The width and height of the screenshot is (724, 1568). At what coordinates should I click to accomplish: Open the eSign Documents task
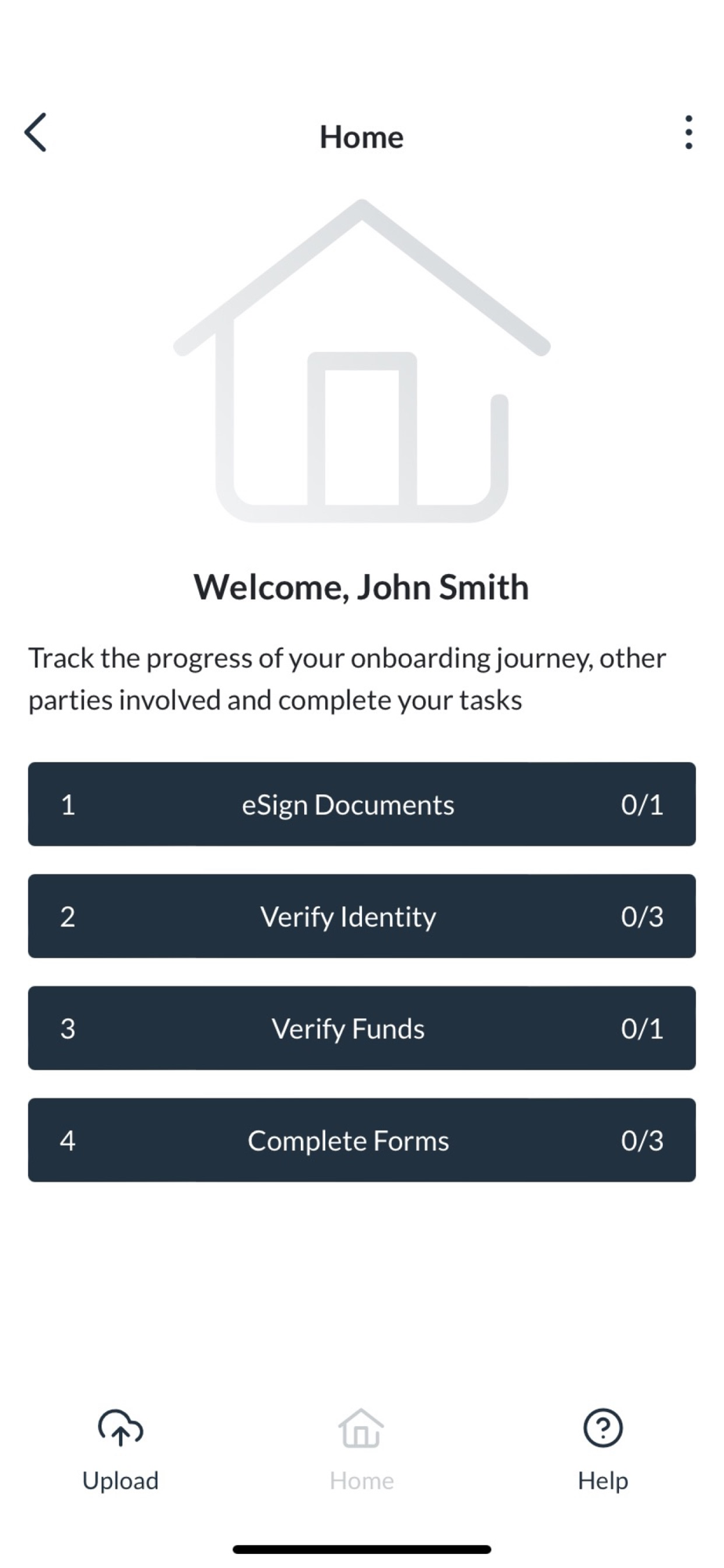coord(362,804)
